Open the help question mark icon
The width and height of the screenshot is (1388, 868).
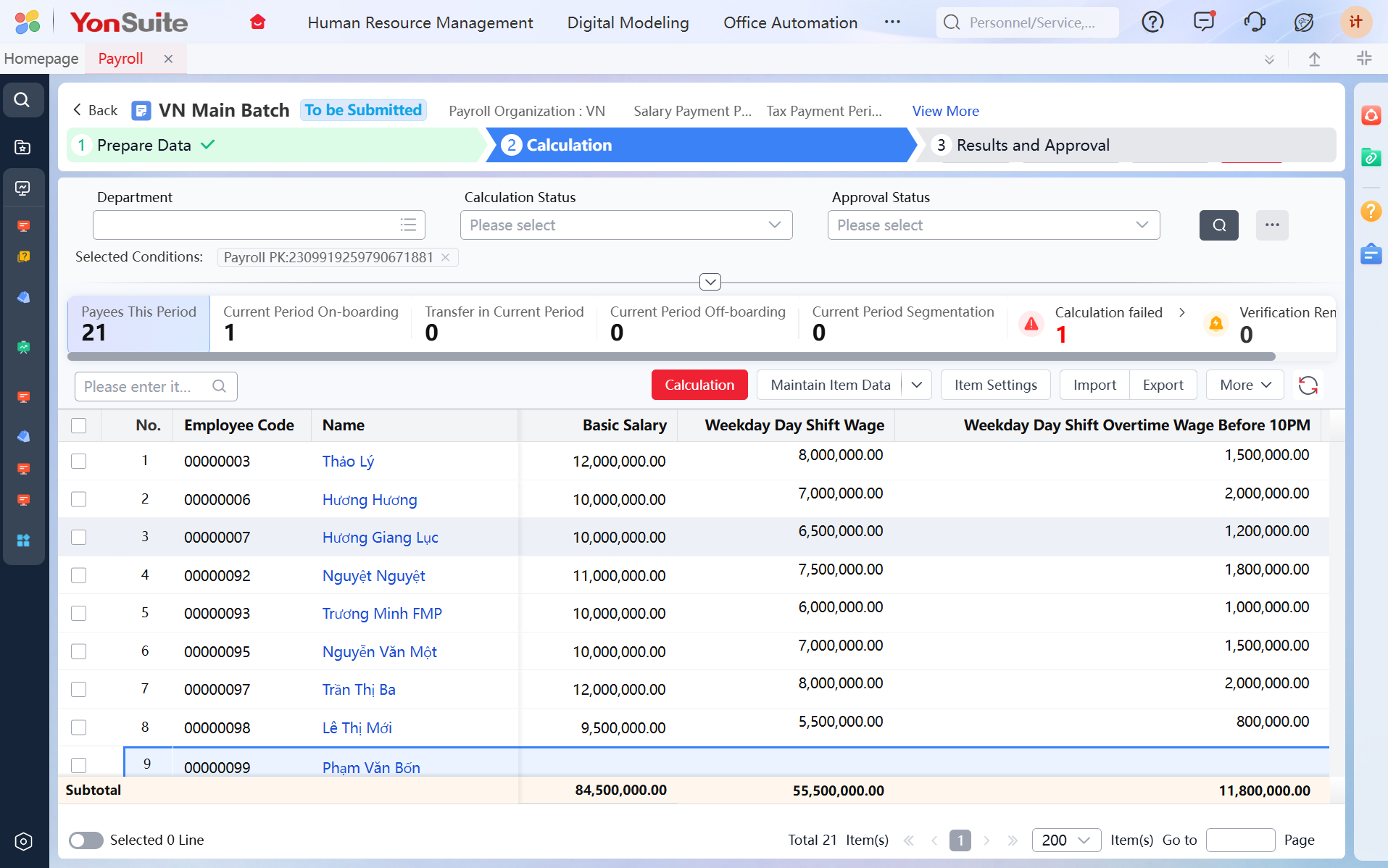click(1152, 22)
